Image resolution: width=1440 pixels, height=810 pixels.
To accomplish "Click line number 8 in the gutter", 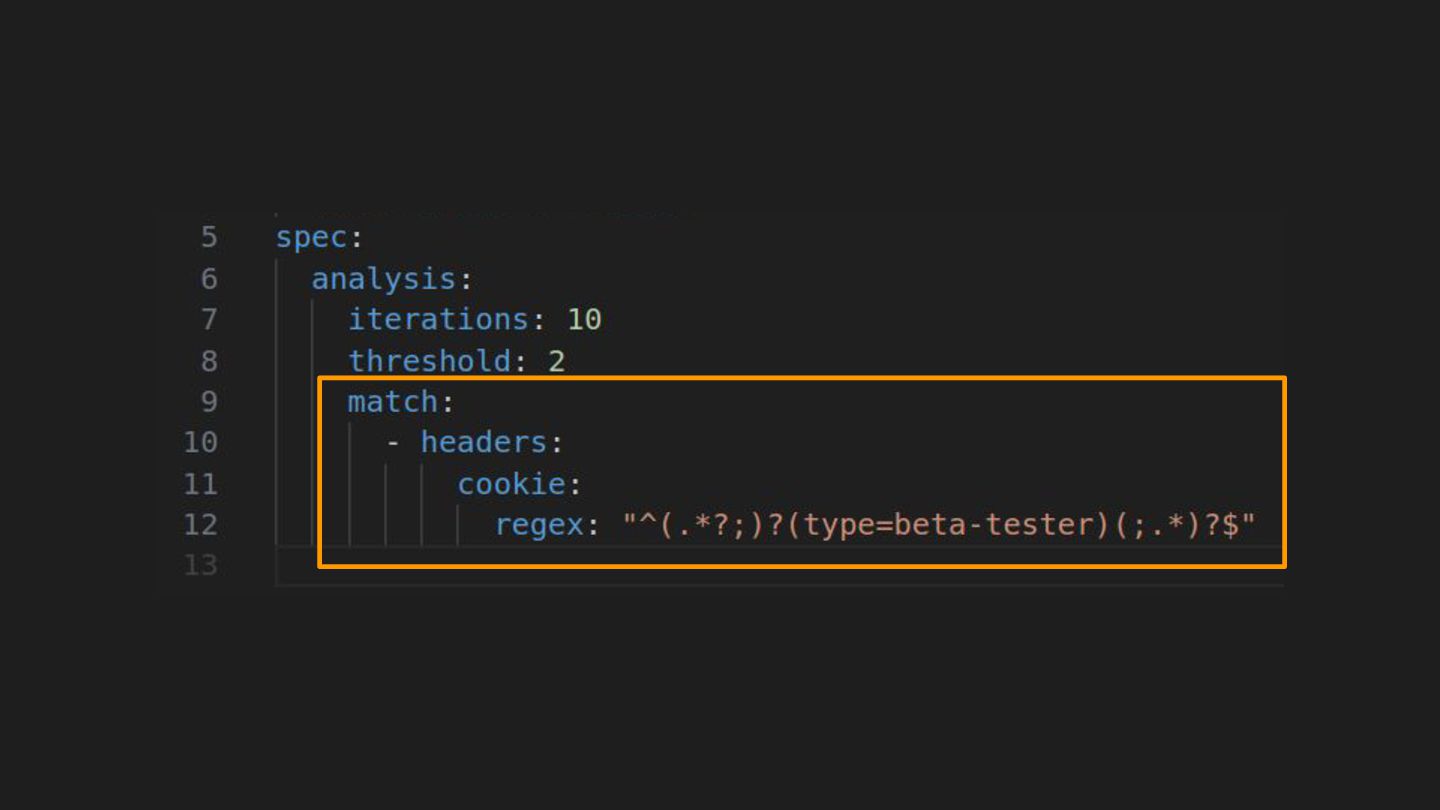I will click(x=208, y=360).
